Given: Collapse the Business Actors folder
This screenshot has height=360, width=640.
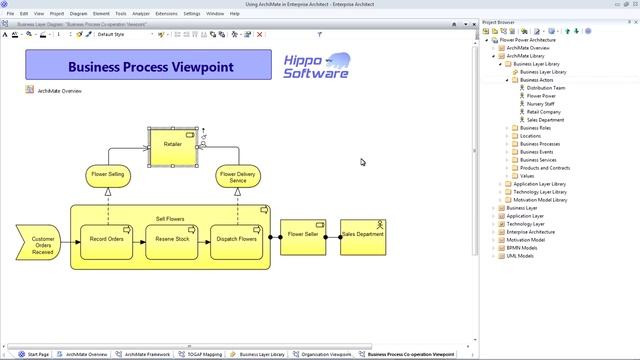Looking at the screenshot, I should click(507, 80).
